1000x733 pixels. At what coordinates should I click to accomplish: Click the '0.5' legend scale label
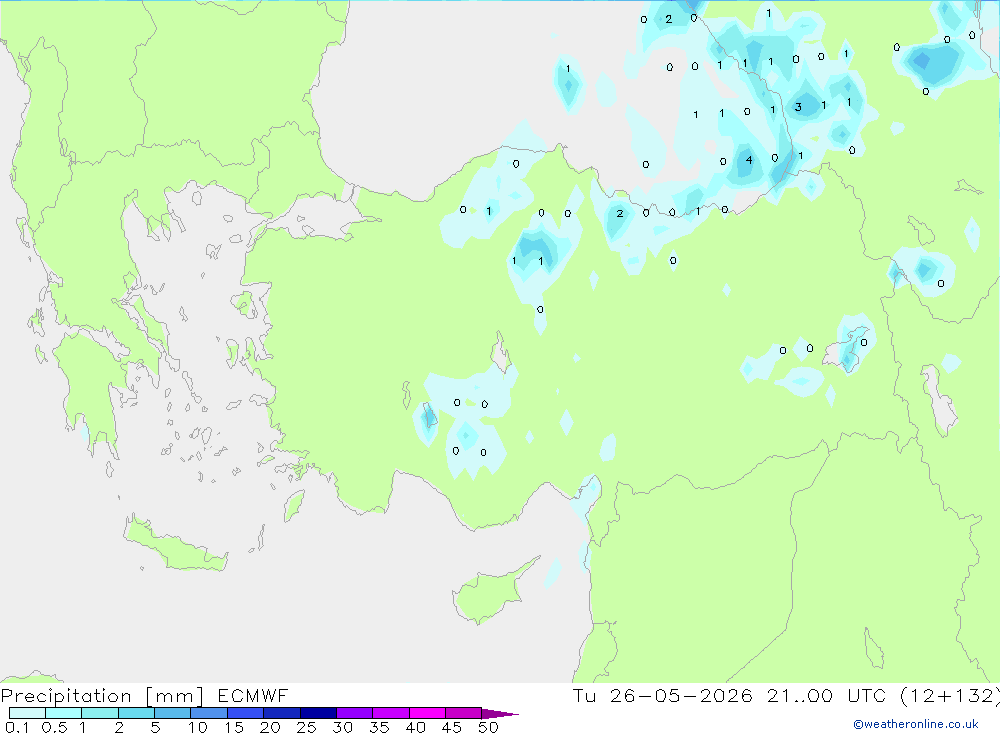click(54, 727)
